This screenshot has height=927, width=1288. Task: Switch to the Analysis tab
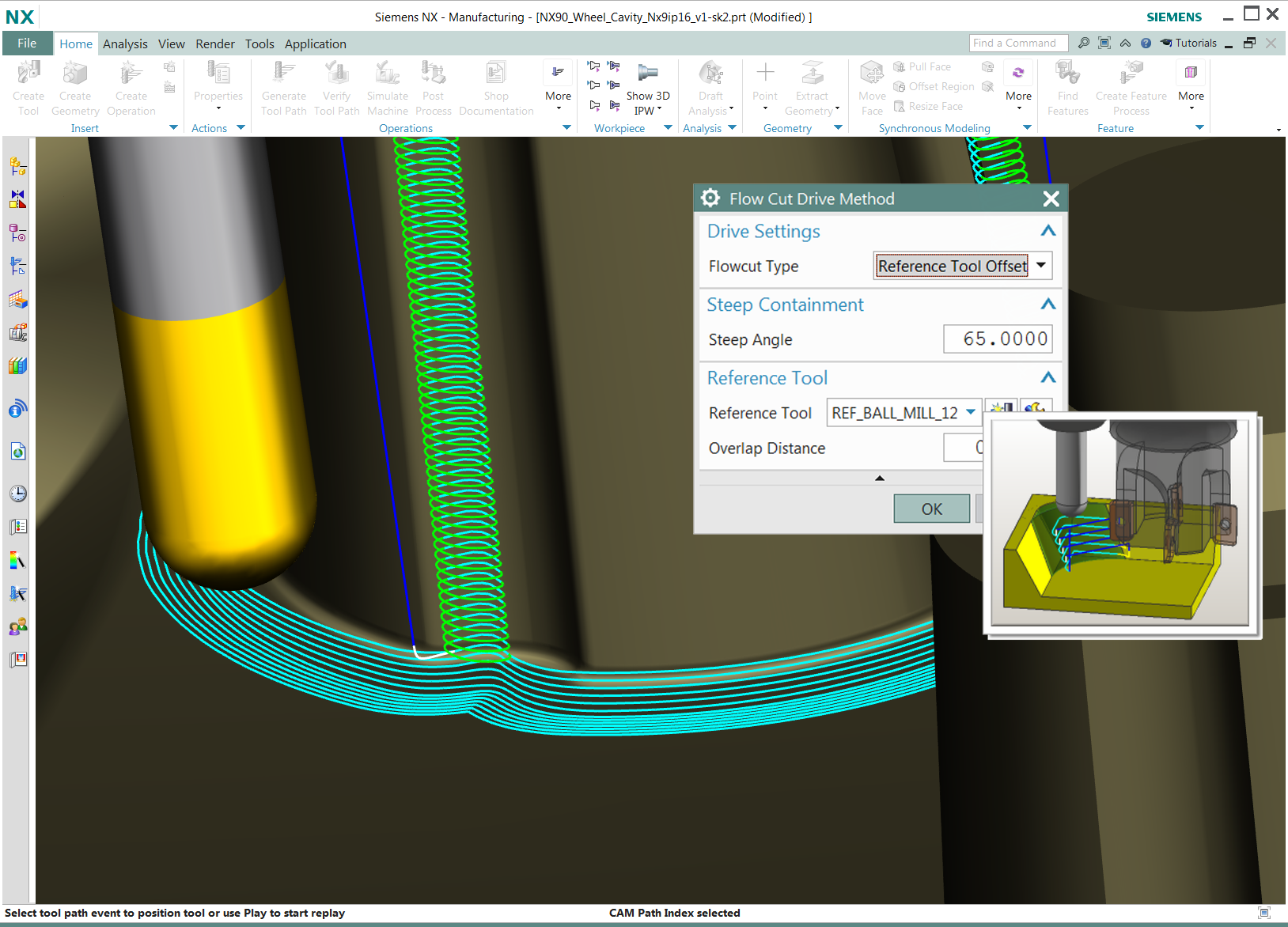coord(125,44)
